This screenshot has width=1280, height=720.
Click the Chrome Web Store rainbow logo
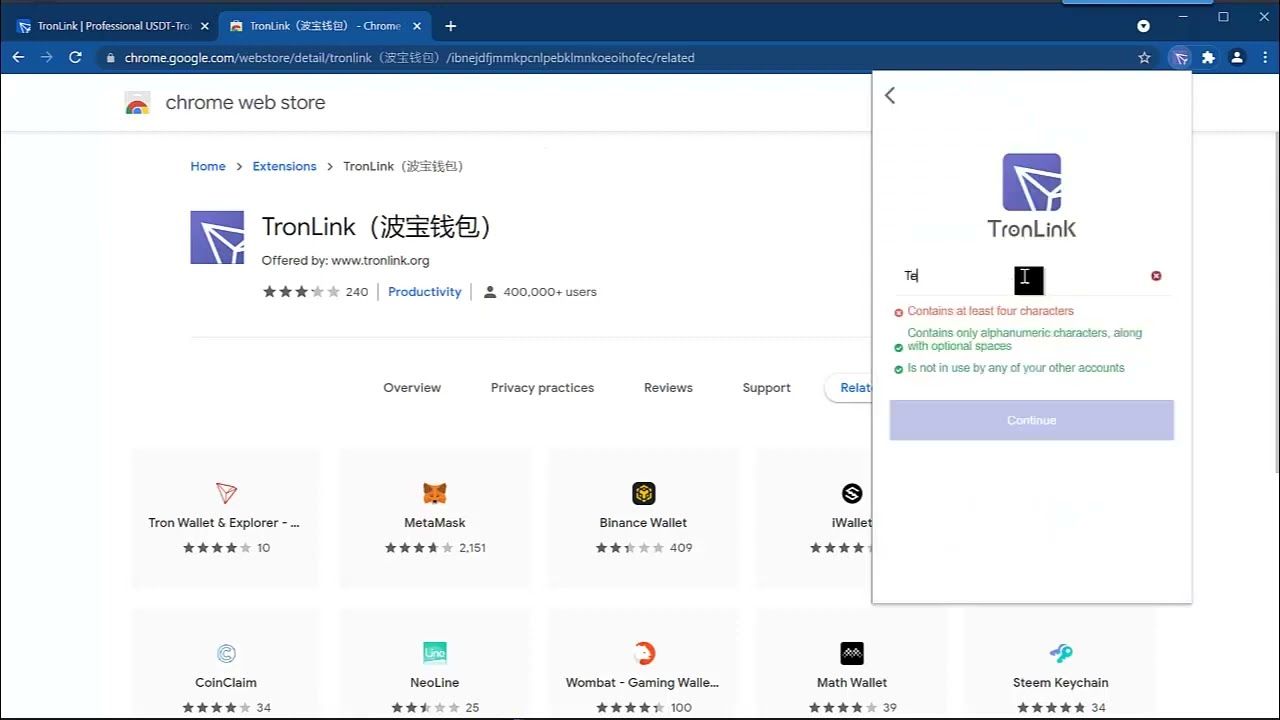[137, 103]
